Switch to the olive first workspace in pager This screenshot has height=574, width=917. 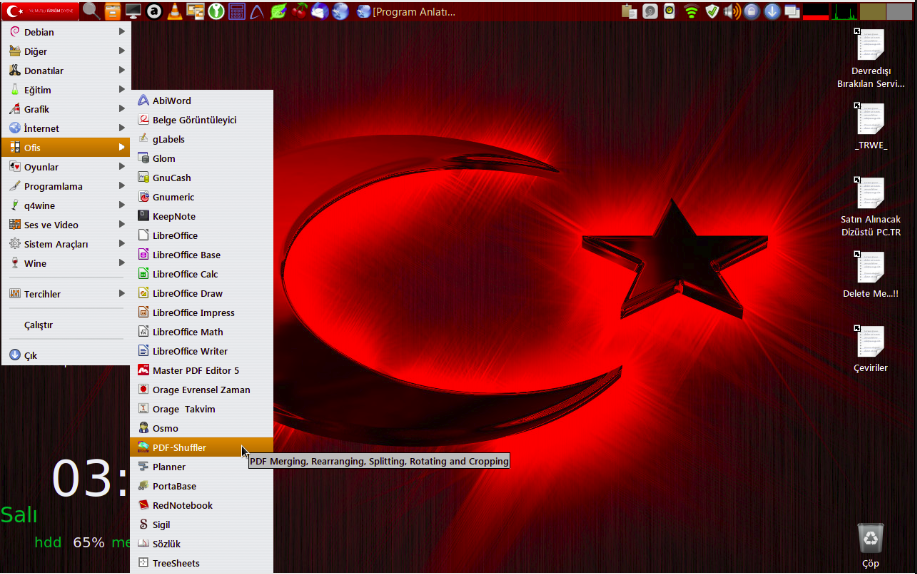pyautogui.click(x=873, y=12)
